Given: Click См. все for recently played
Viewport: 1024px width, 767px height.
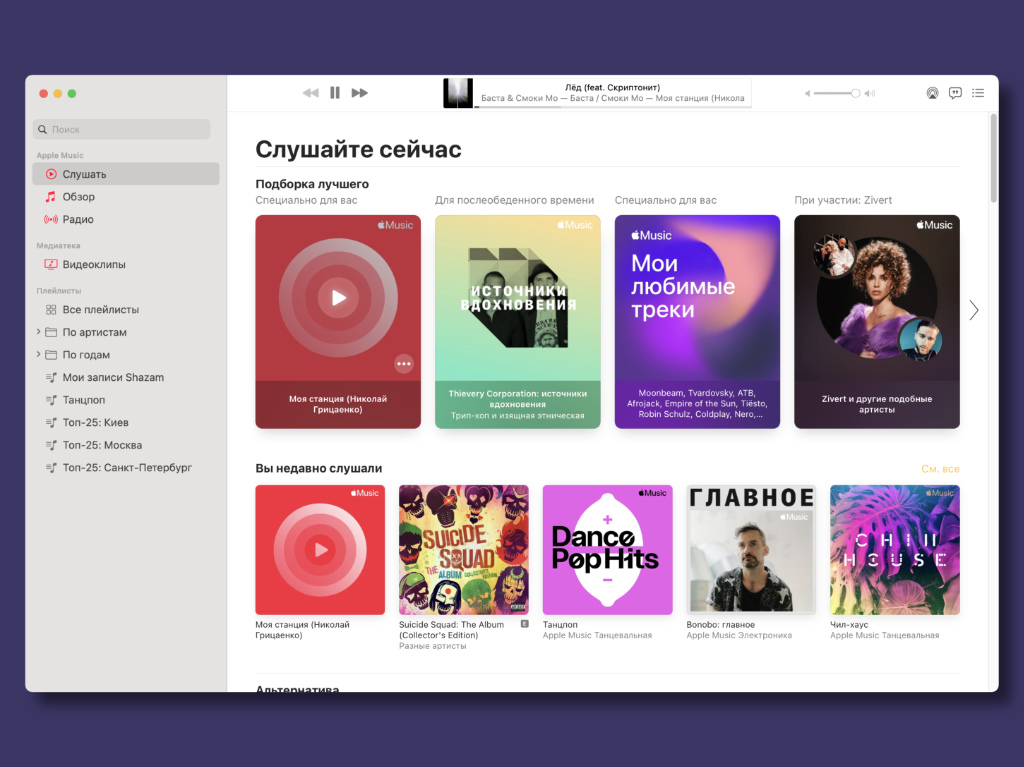Looking at the screenshot, I should pos(940,468).
